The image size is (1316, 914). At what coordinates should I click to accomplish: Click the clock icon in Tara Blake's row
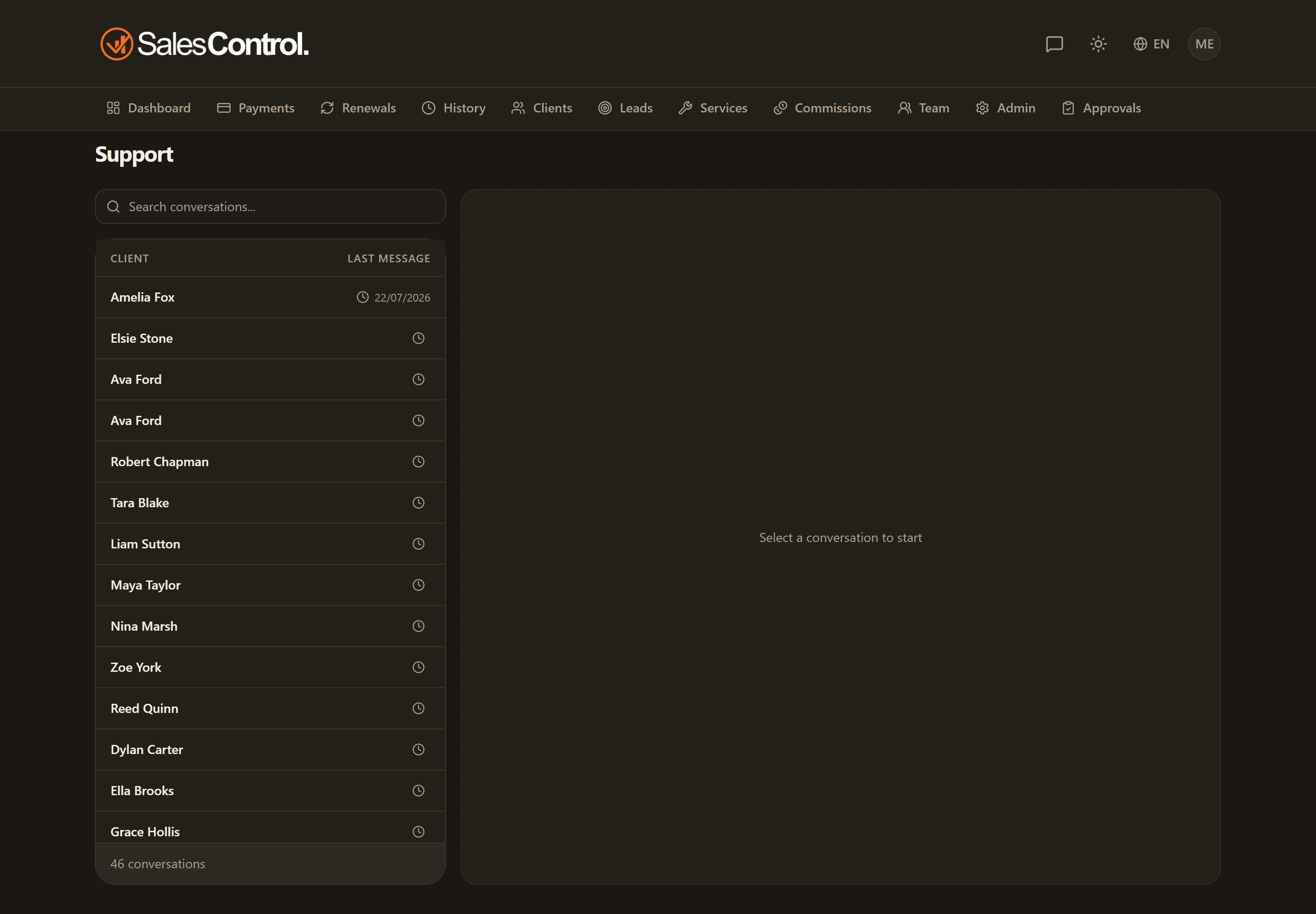pos(419,503)
